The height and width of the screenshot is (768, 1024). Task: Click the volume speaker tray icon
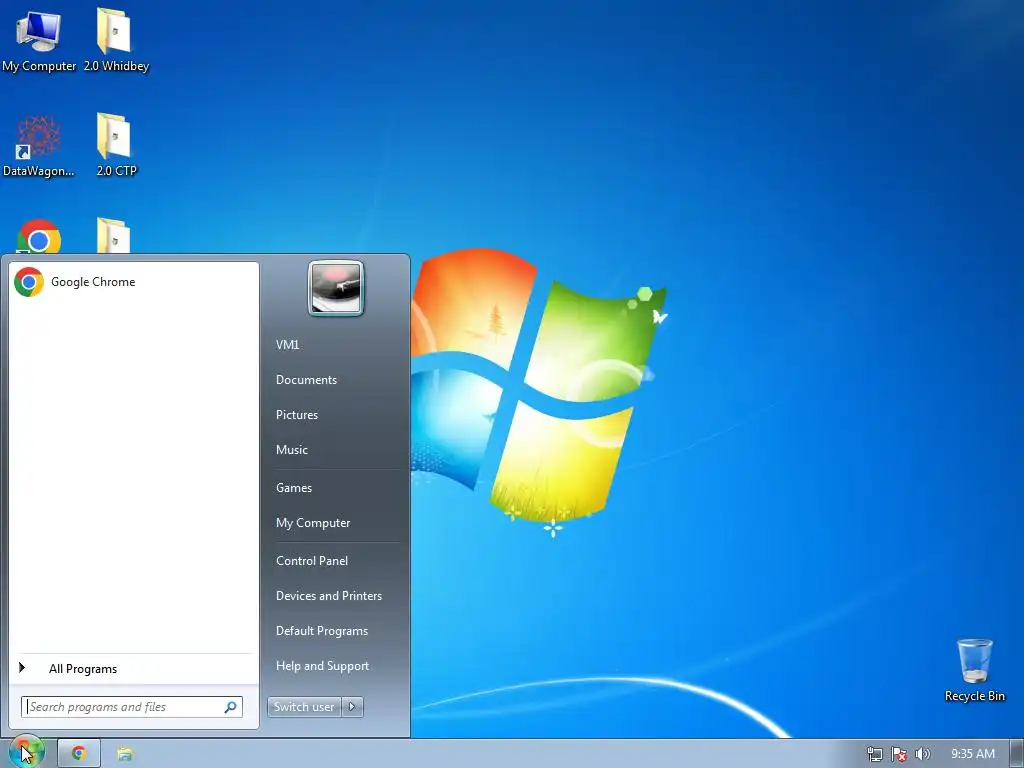[922, 754]
